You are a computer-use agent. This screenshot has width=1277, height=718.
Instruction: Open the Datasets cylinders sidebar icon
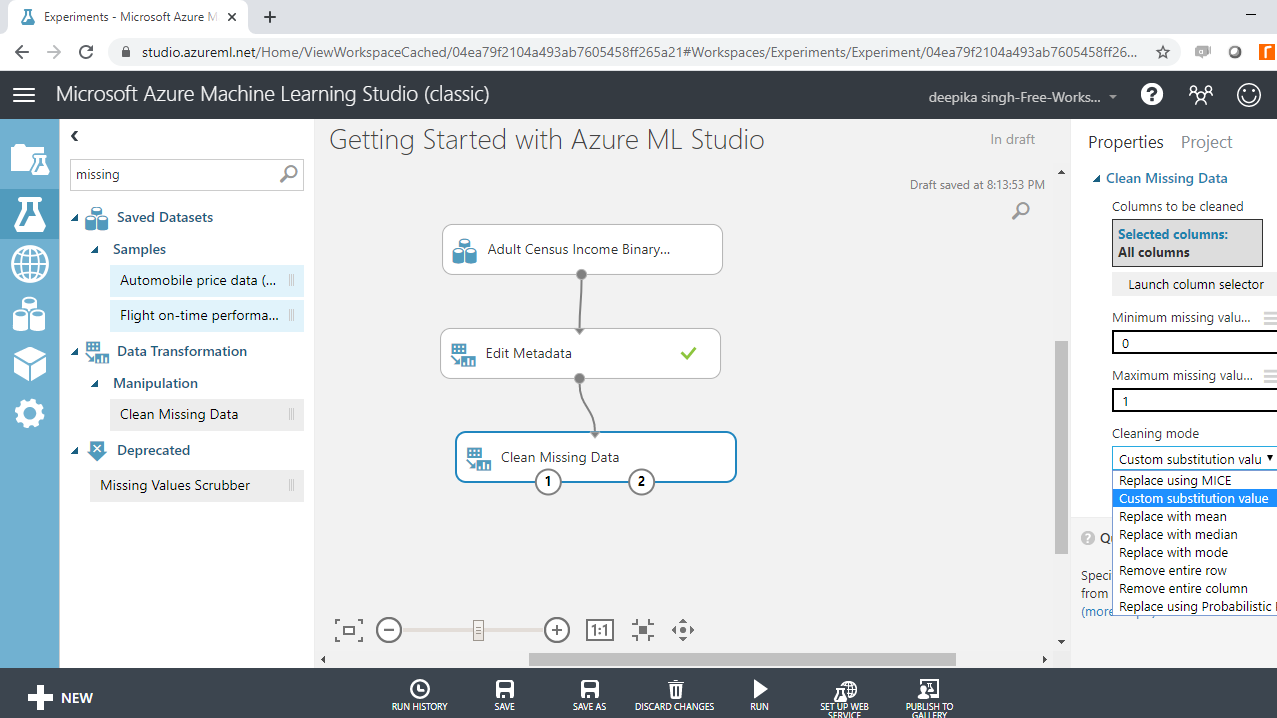tap(29, 314)
